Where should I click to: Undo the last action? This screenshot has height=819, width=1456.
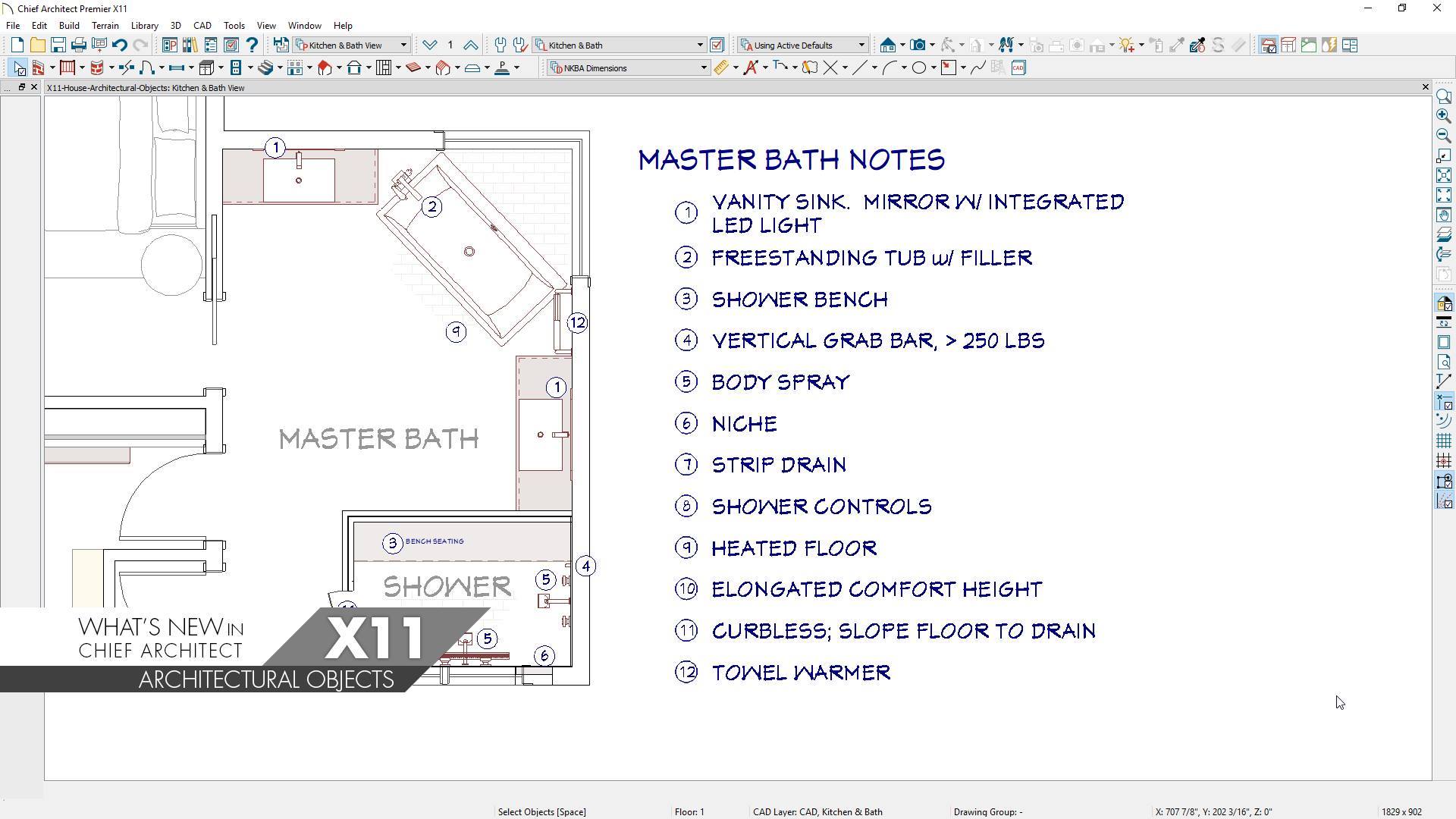(119, 45)
